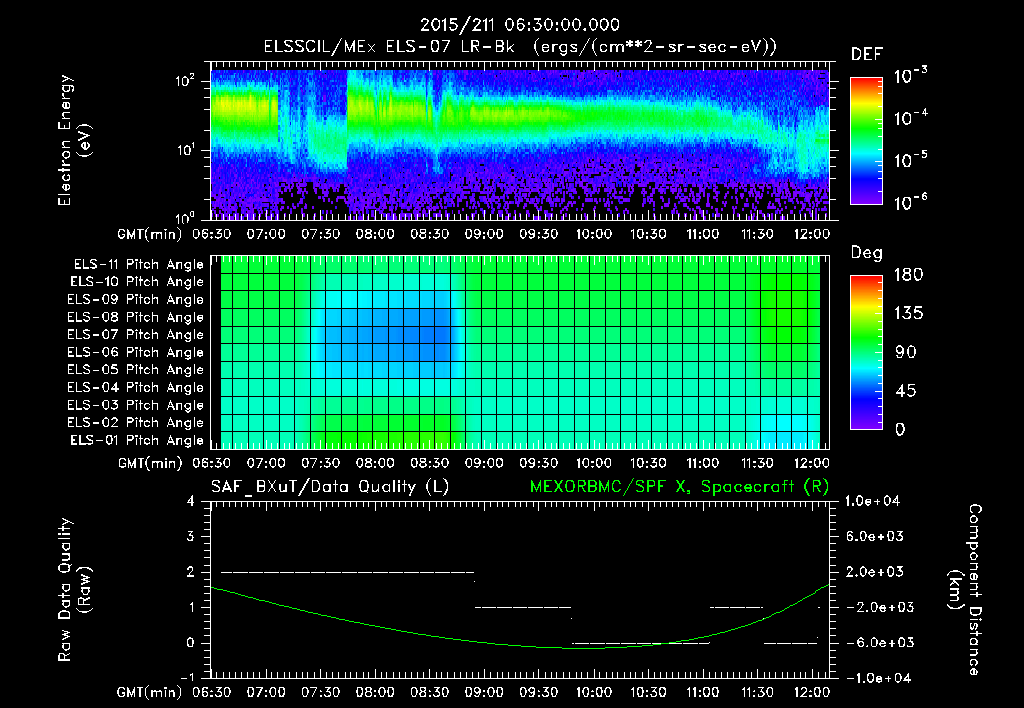Click the green spacecraft distance curve
Image resolution: width=1024 pixels, height=708 pixels.
tap(520, 645)
